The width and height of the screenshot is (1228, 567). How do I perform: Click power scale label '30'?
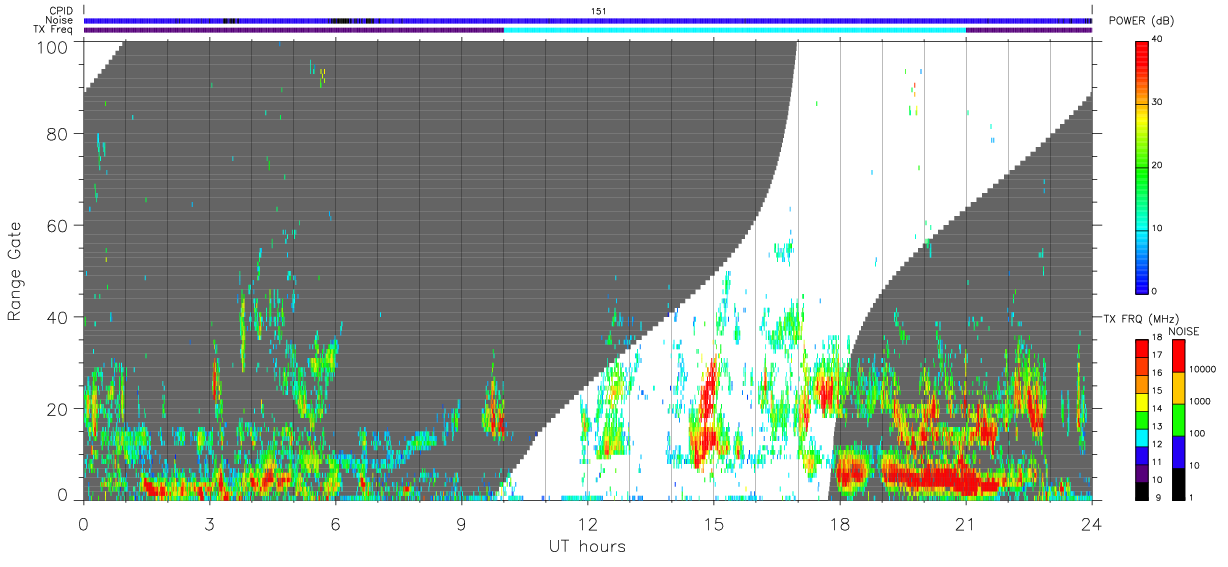[1158, 103]
